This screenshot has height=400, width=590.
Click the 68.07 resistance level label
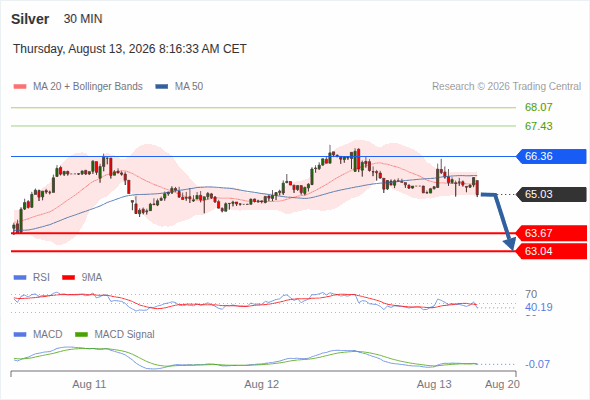[x=539, y=108]
